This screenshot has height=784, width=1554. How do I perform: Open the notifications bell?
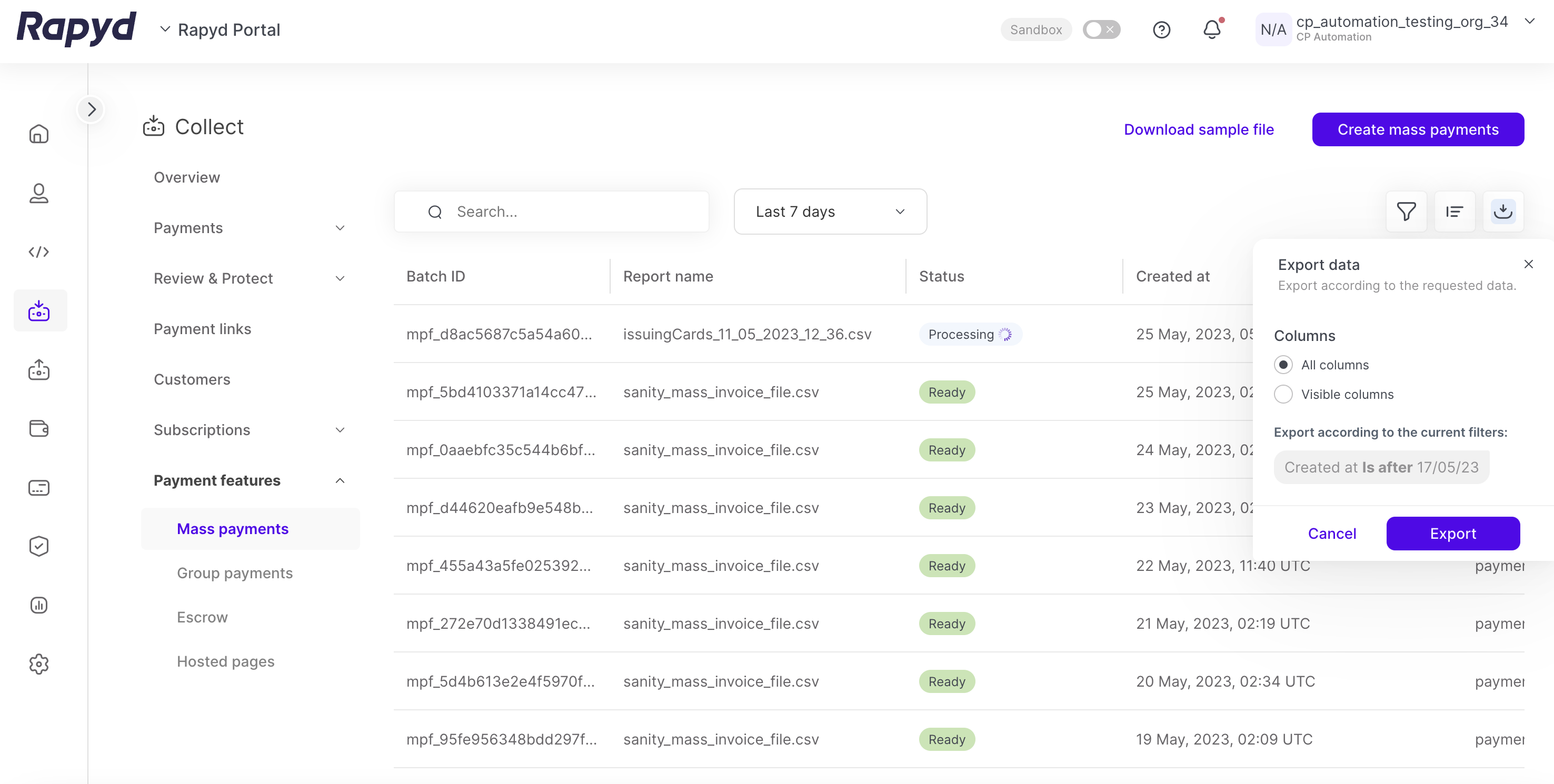(1212, 29)
